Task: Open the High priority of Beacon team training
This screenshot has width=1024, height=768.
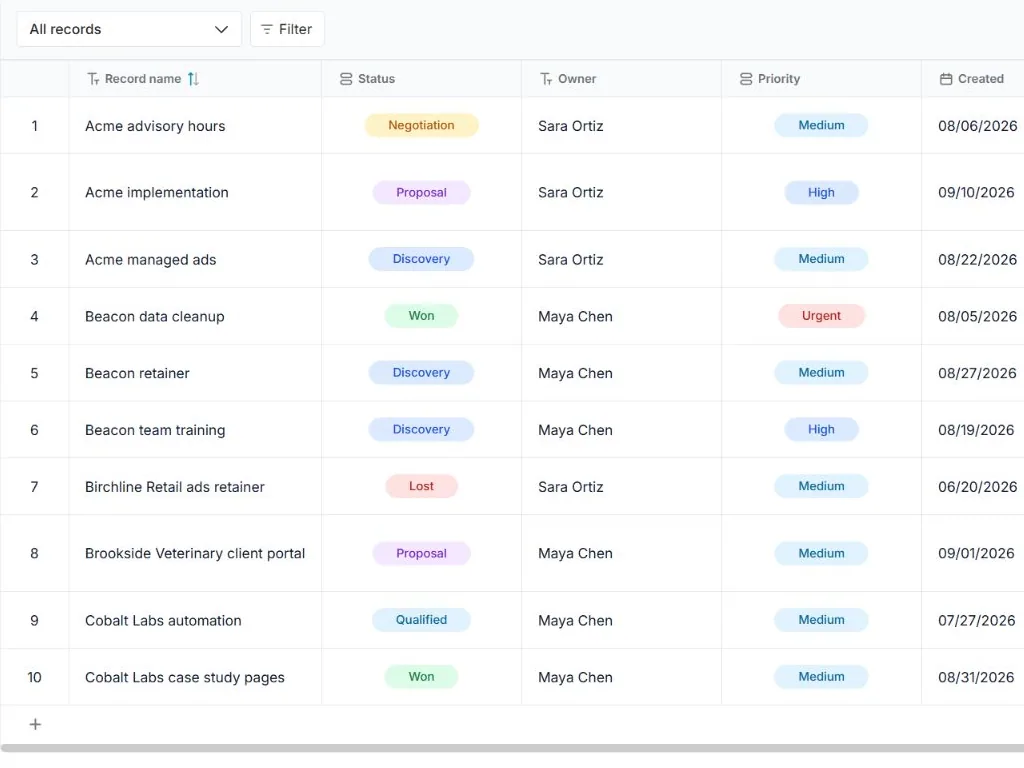Action: tap(821, 430)
